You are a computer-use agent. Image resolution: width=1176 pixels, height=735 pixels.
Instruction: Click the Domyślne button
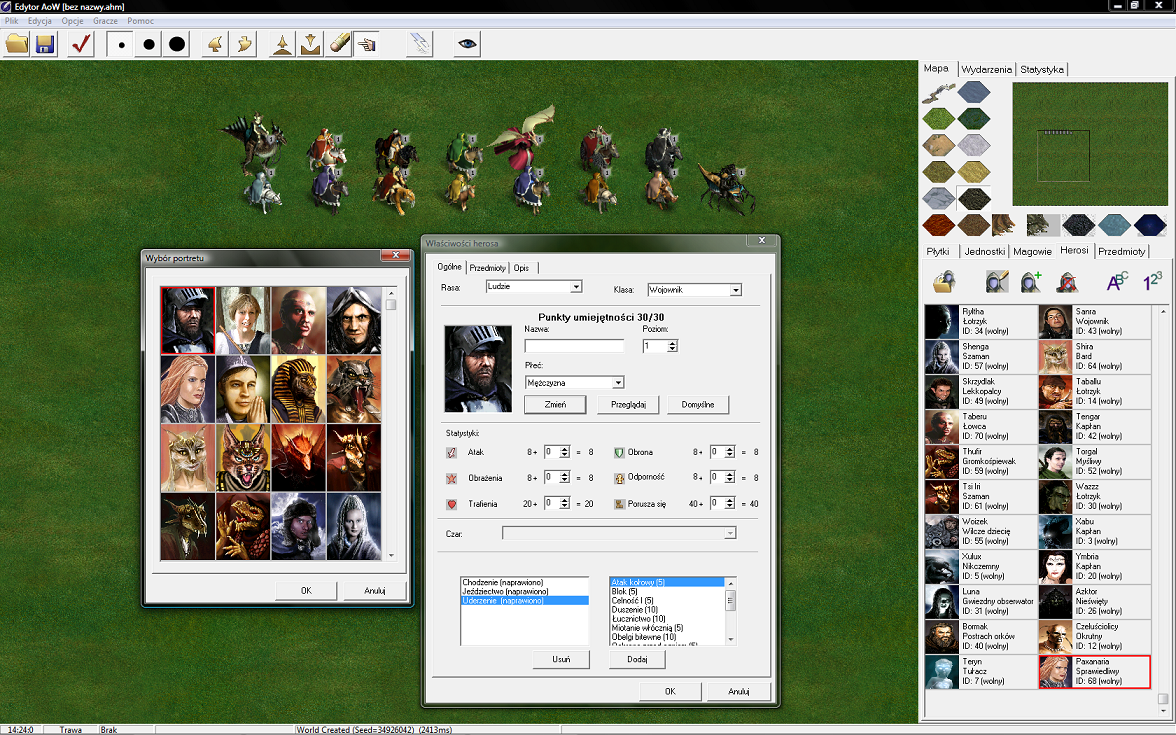pos(698,404)
